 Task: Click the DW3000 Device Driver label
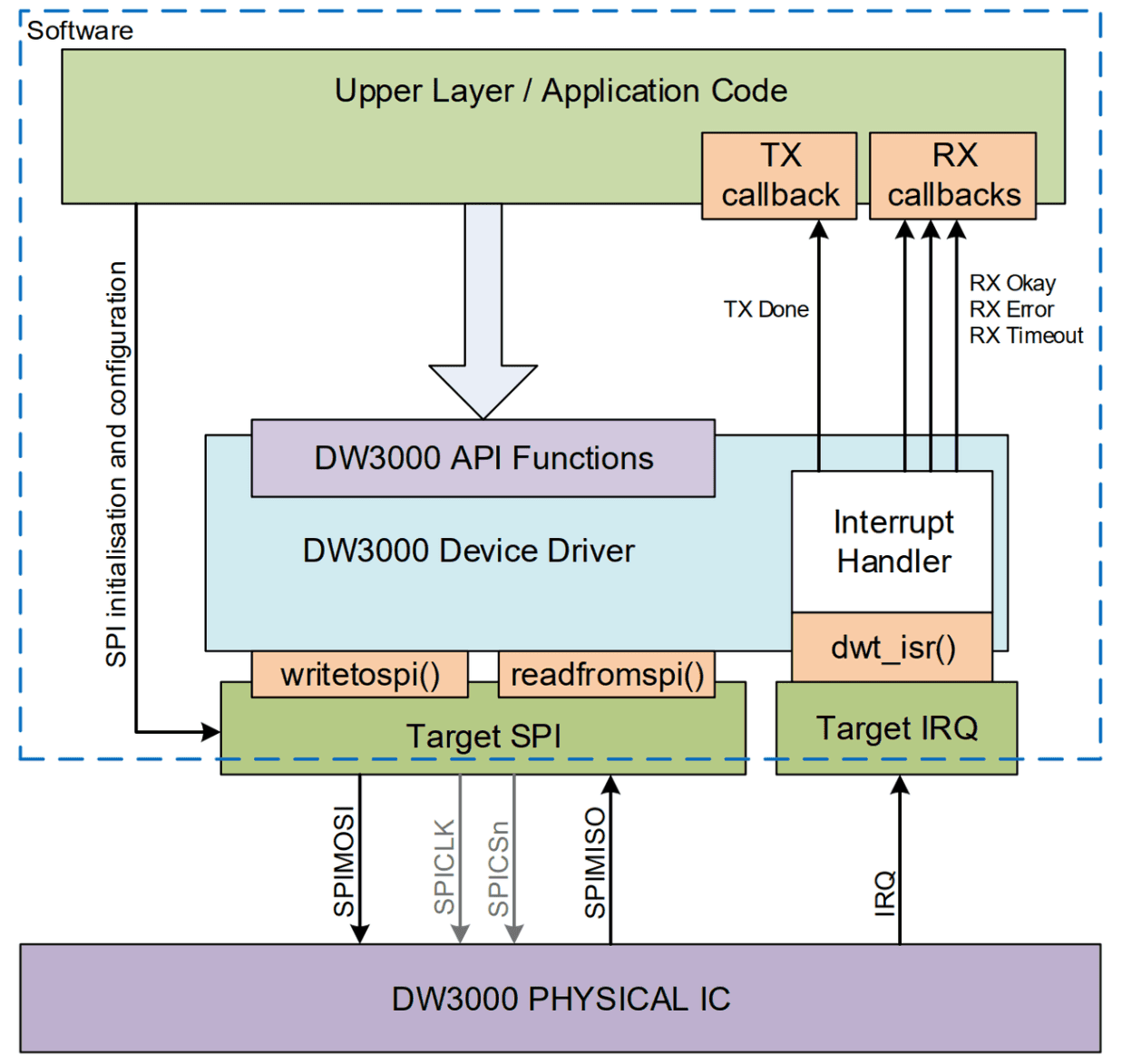[468, 551]
